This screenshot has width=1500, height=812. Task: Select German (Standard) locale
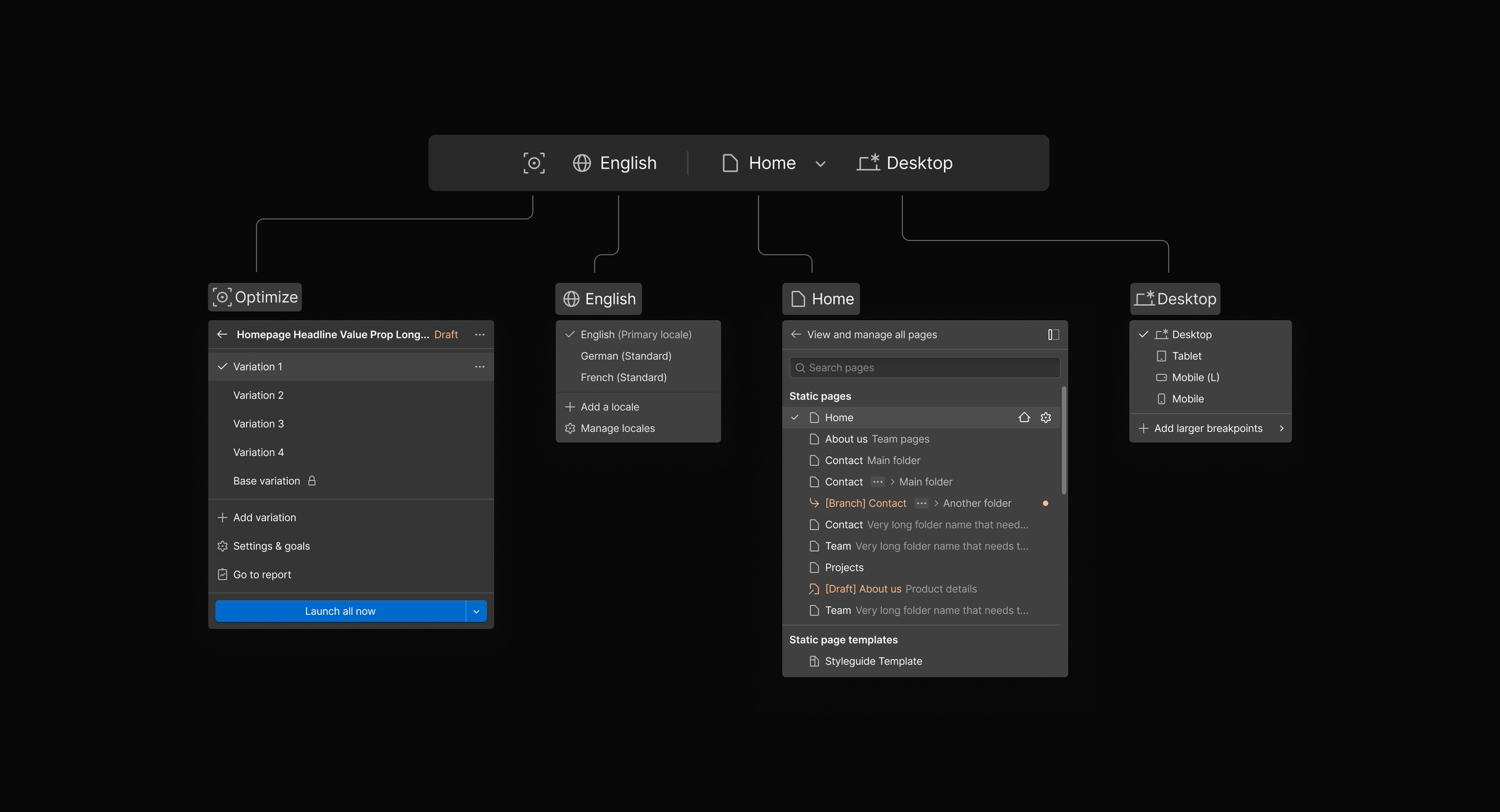(626, 356)
